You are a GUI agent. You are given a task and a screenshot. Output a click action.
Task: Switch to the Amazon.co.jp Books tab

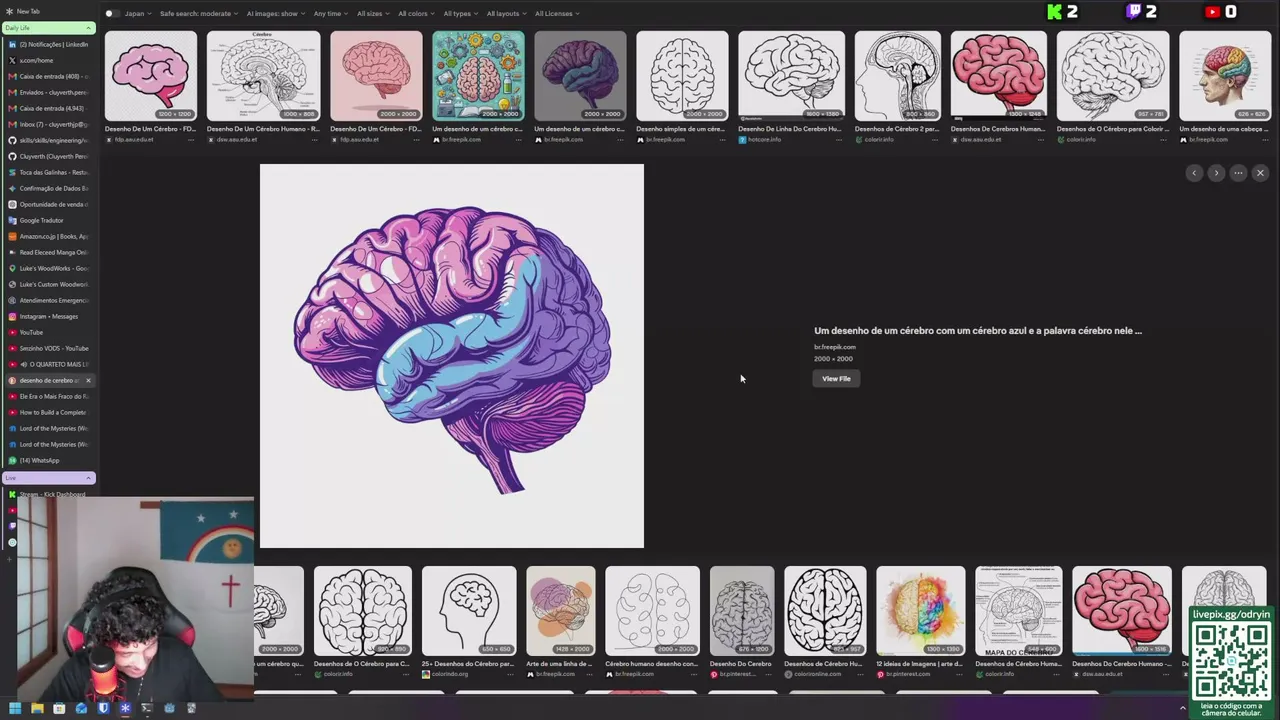coord(50,236)
